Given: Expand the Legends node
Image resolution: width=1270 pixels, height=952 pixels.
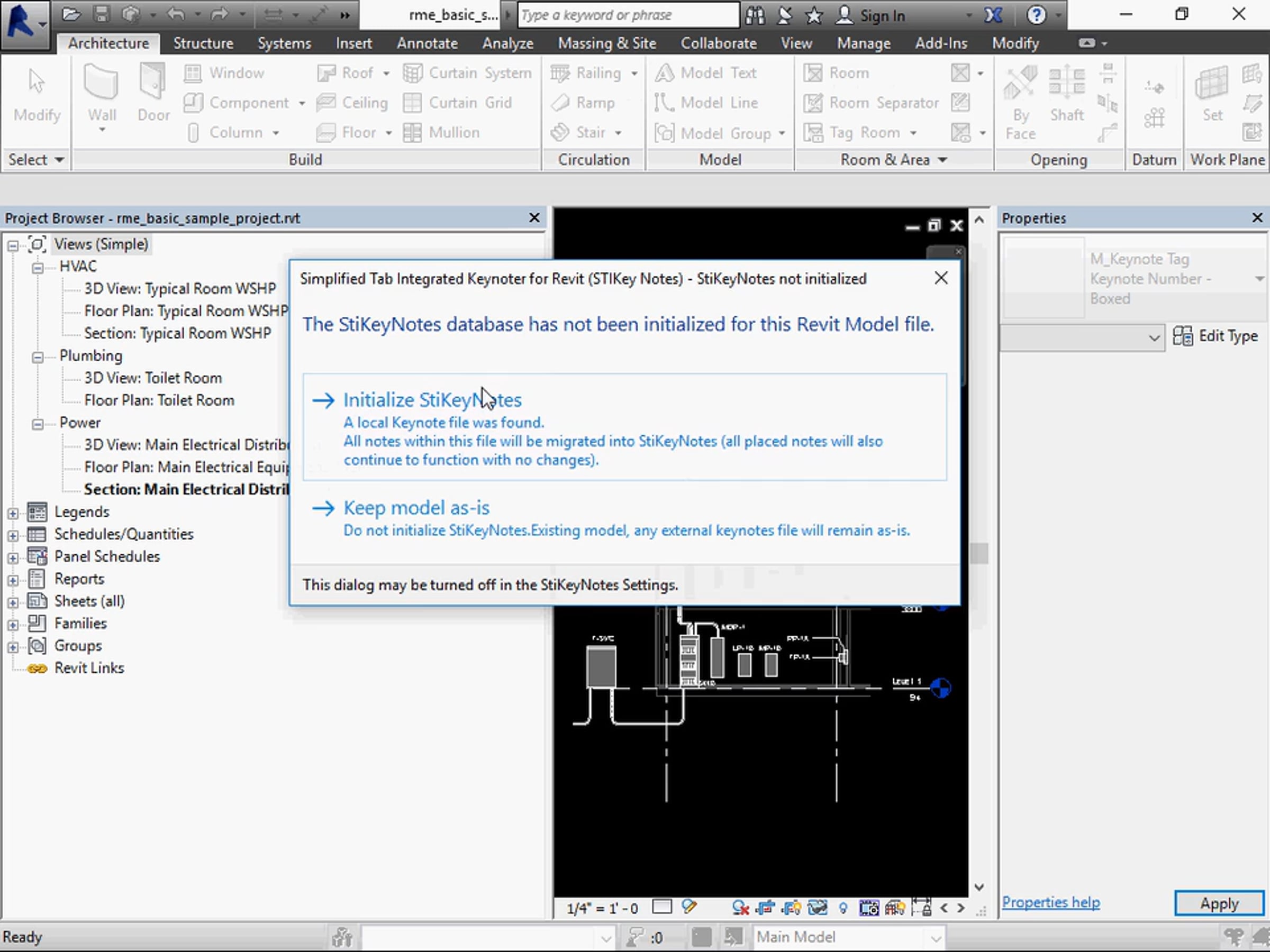Looking at the screenshot, I should [x=13, y=513].
